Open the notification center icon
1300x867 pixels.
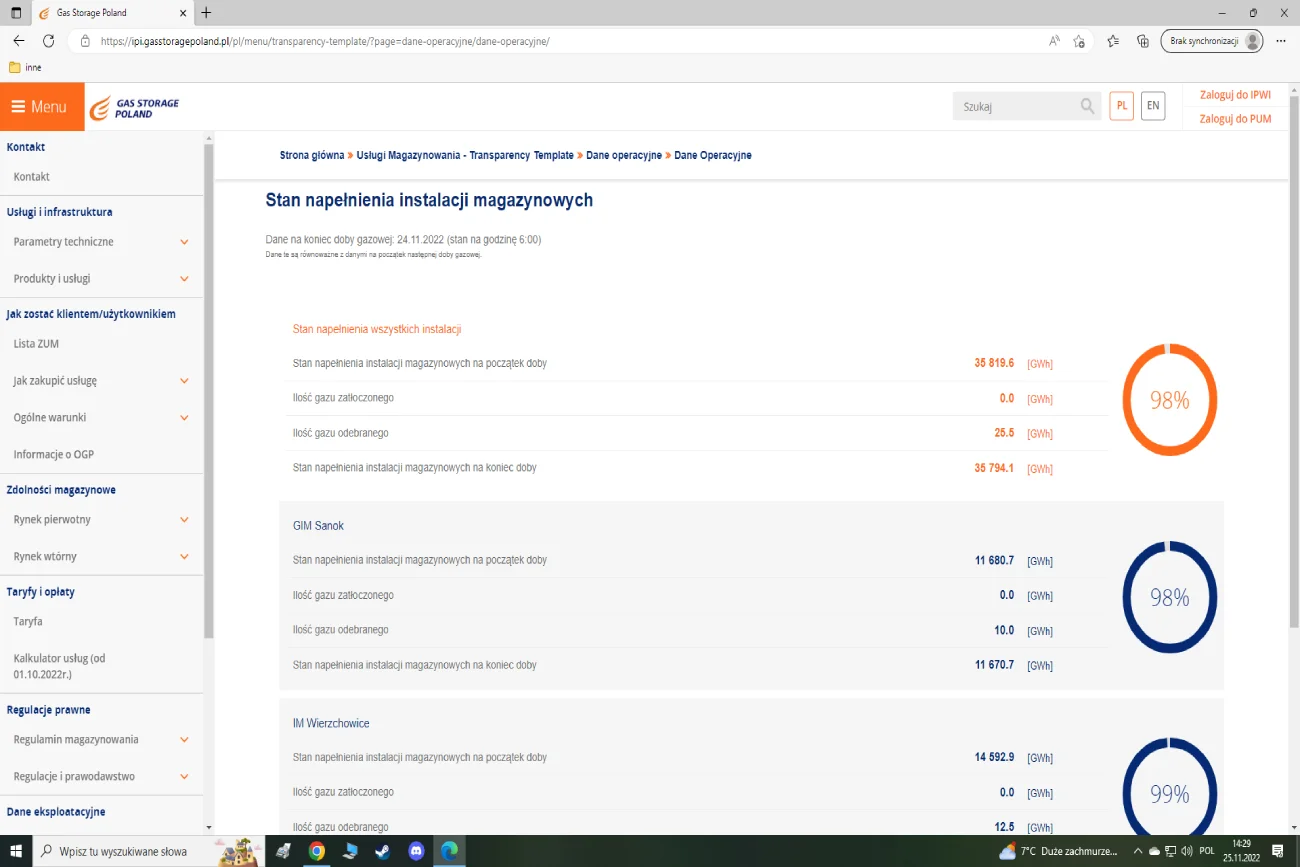1277,851
